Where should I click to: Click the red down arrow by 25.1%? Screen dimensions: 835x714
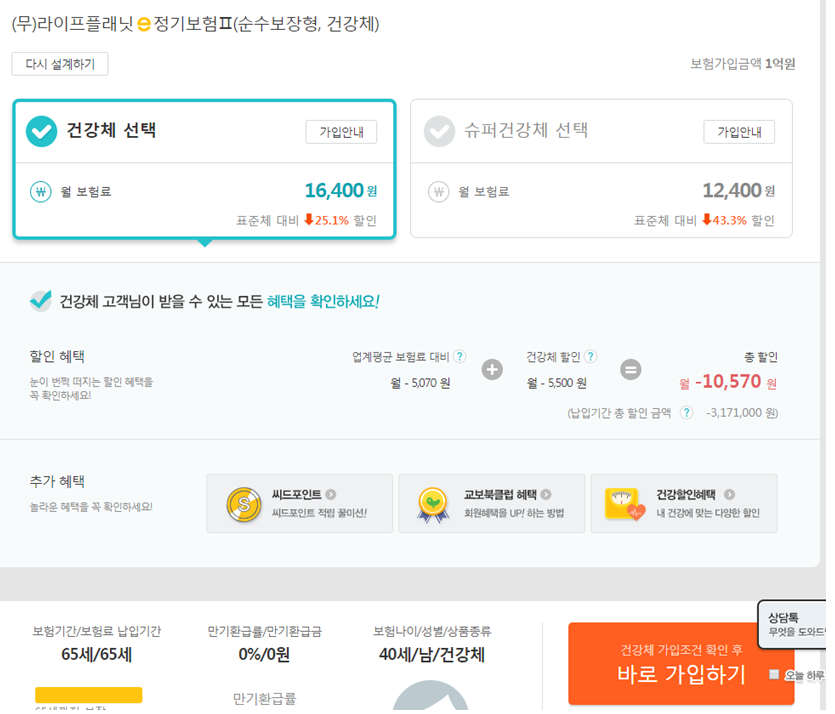click(309, 219)
